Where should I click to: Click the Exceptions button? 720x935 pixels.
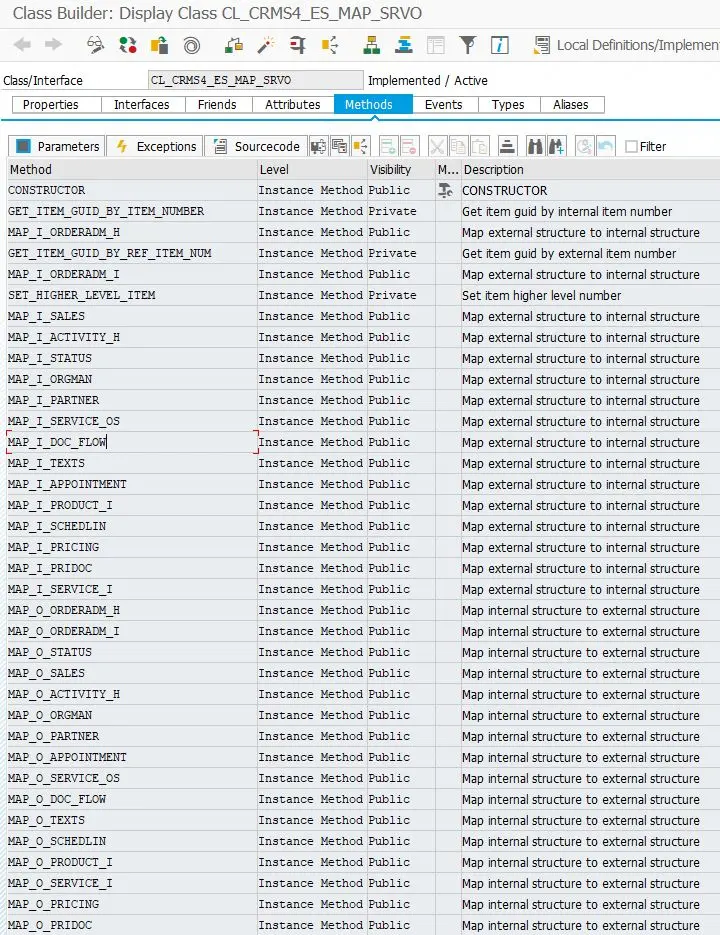point(155,146)
